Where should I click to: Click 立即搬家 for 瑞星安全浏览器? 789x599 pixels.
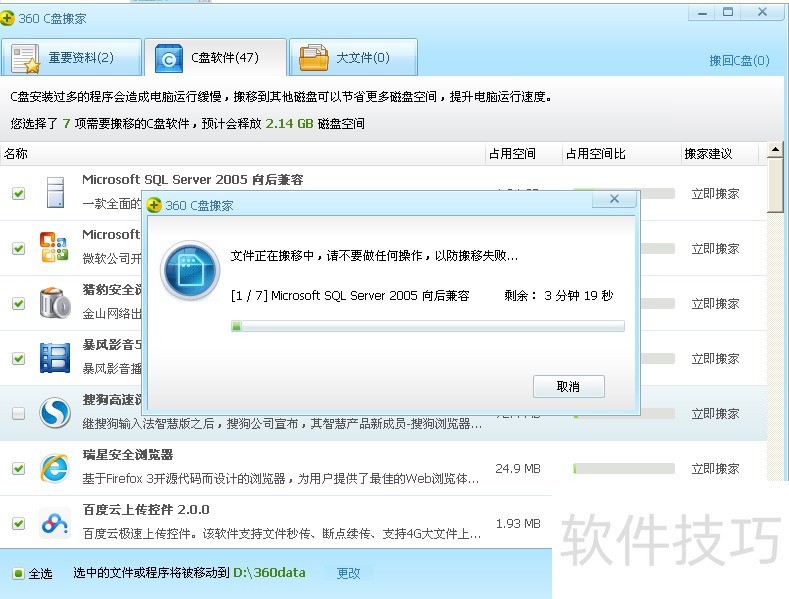click(x=715, y=468)
